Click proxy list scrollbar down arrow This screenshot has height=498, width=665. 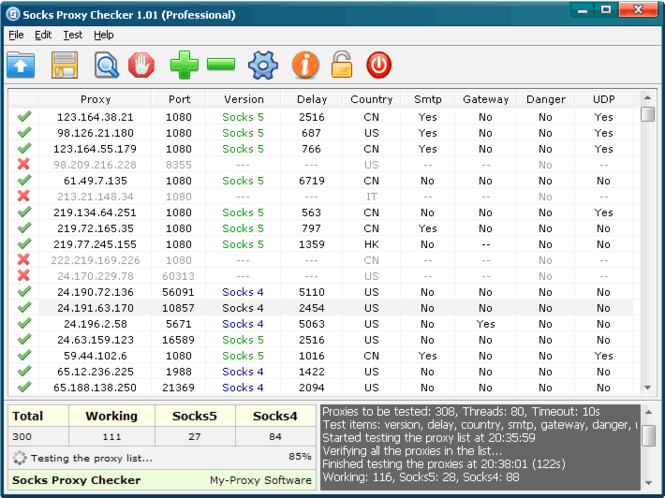coord(648,387)
